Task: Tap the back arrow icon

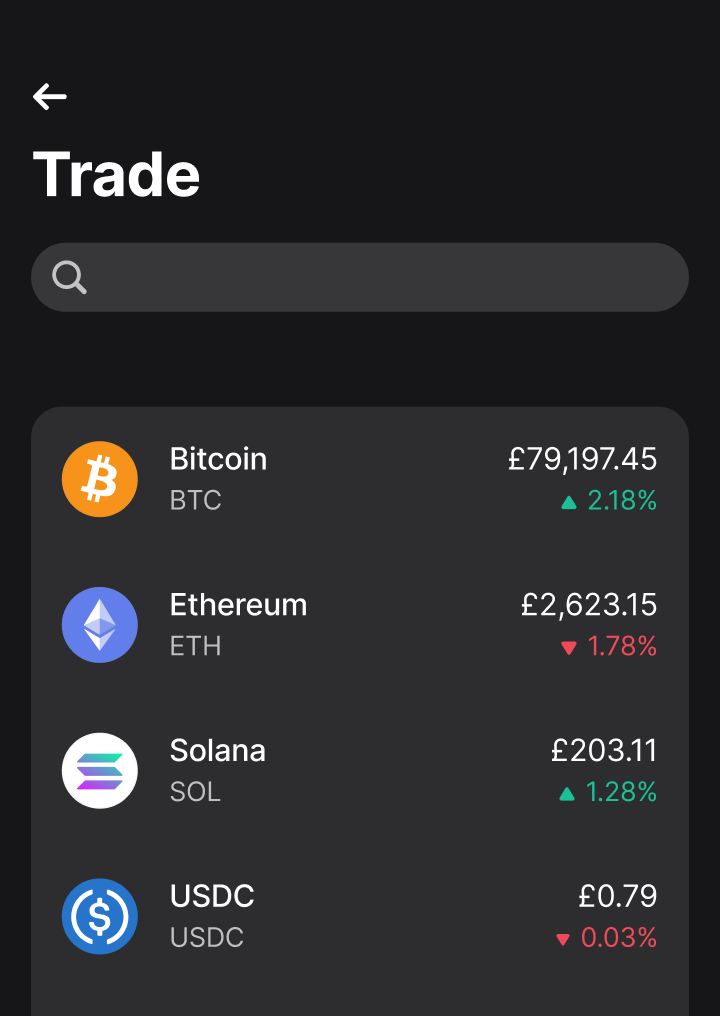Action: (x=49, y=96)
